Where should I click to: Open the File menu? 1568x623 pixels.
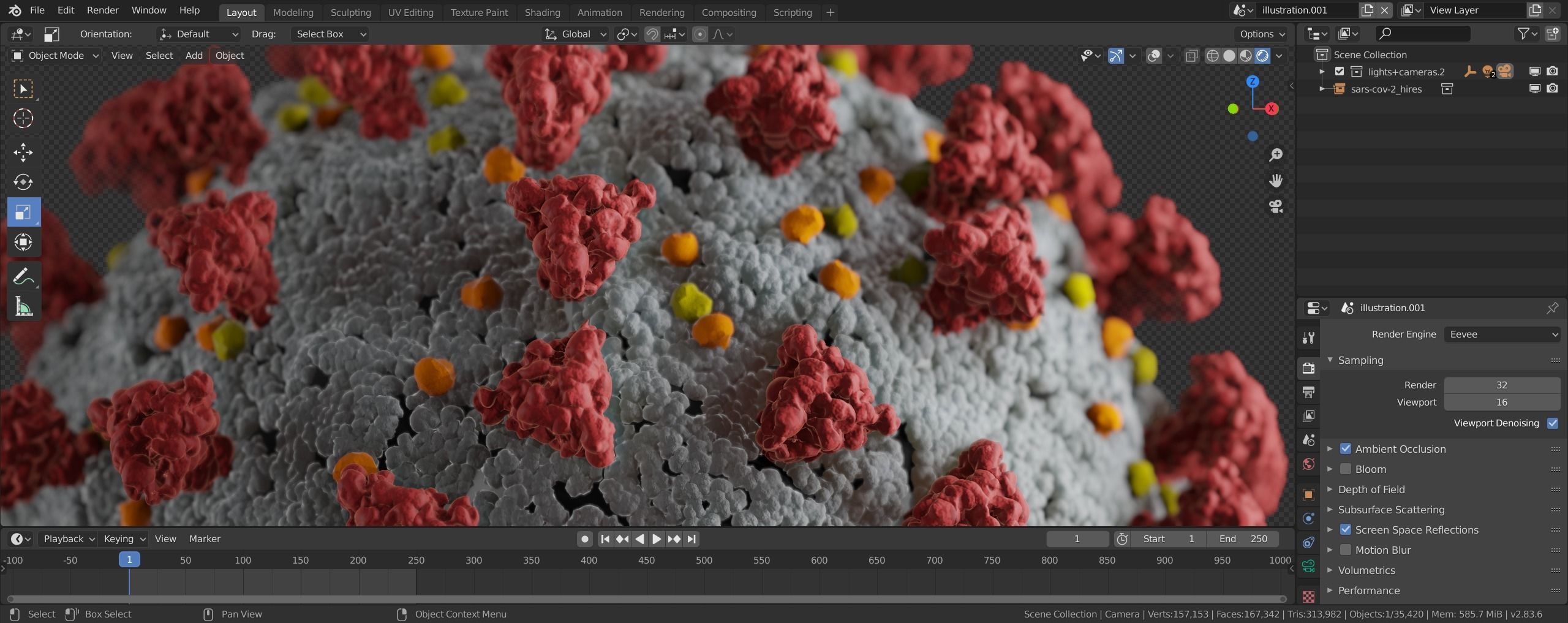point(37,10)
